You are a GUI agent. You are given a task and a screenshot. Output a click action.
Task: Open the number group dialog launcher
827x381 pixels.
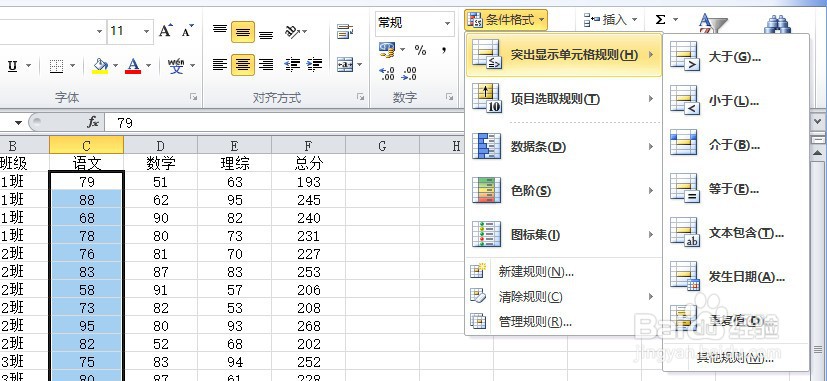pyautogui.click(x=450, y=97)
